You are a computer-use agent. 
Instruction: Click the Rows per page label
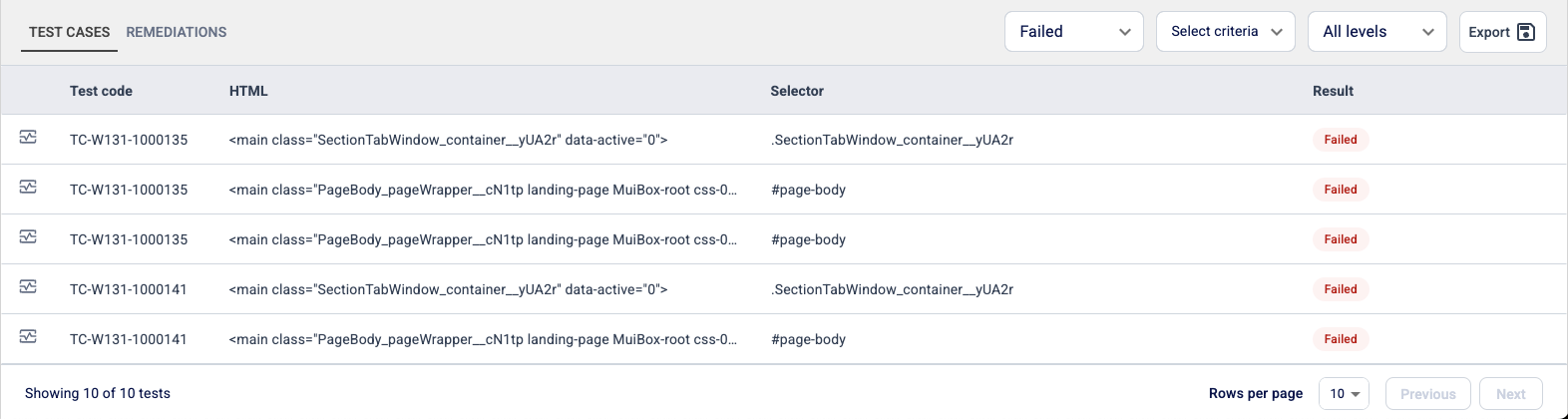1256,393
